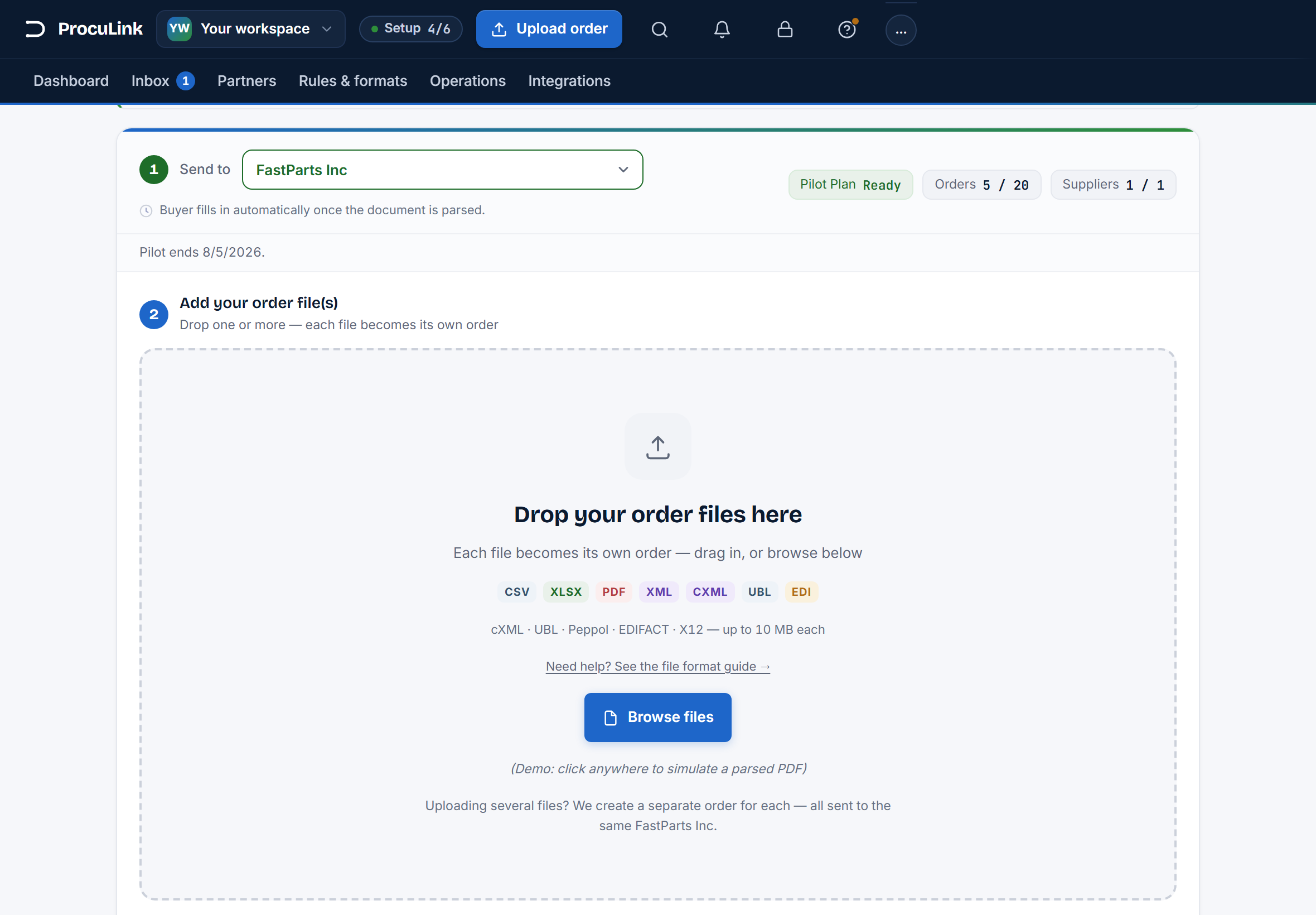Click the lock icon in header
This screenshot has height=915, width=1316.
(x=785, y=29)
